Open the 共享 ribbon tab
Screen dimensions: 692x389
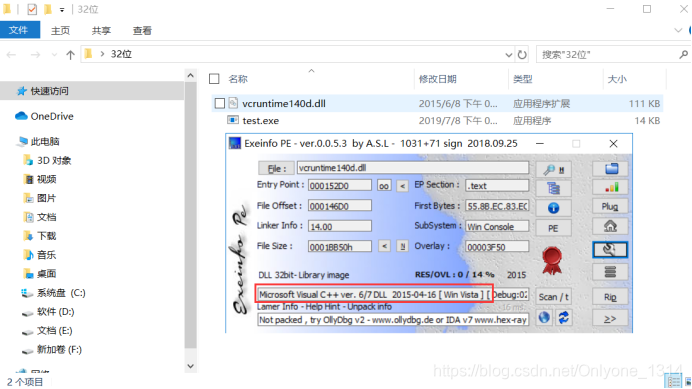pos(101,30)
